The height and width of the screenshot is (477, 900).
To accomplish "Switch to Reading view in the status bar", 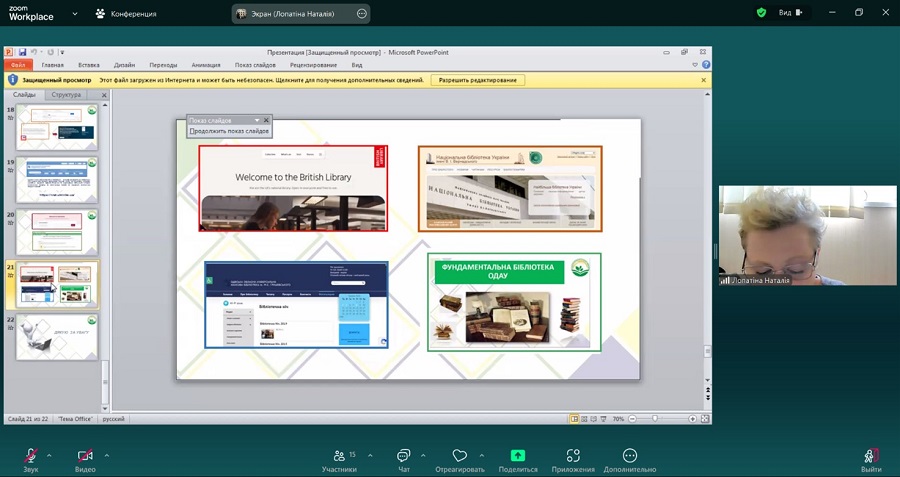I will tap(594, 419).
